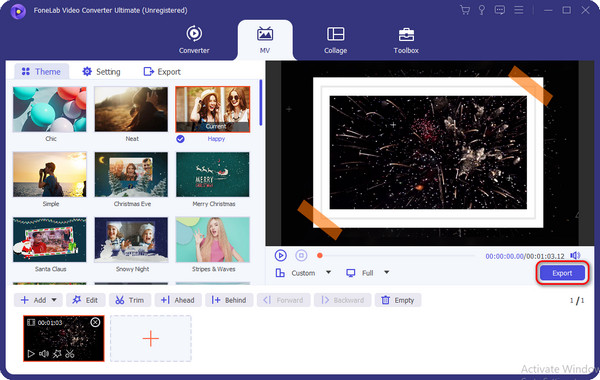This screenshot has width=600, height=380.
Task: Switch to the Toolbox tab
Action: coord(406,40)
